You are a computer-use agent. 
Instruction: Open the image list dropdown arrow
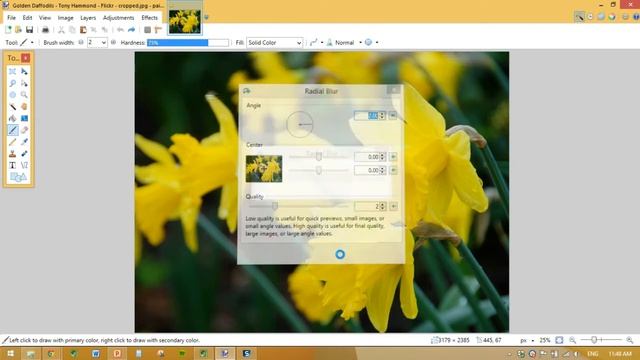click(x=206, y=17)
